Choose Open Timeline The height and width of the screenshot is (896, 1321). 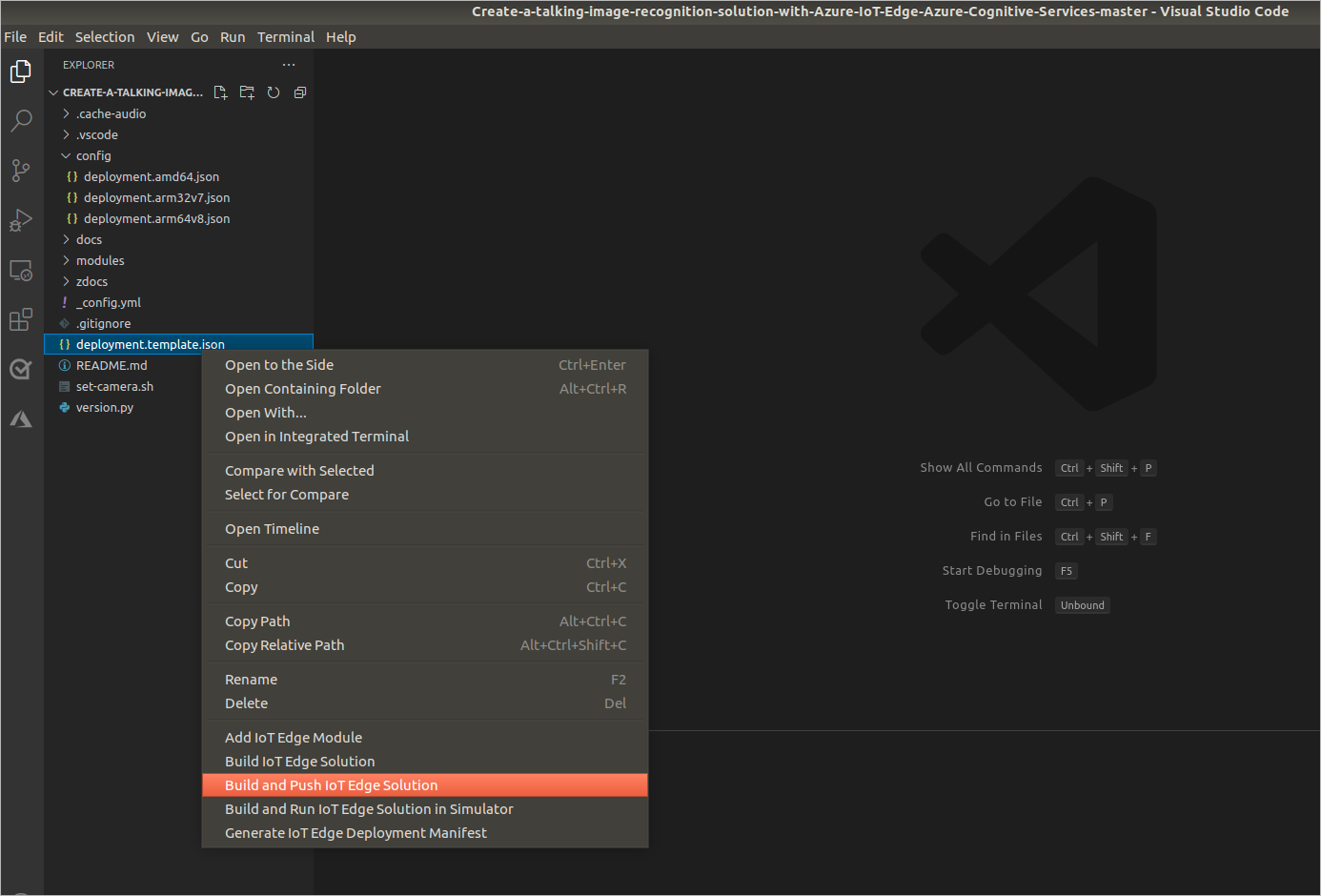pyautogui.click(x=425, y=529)
